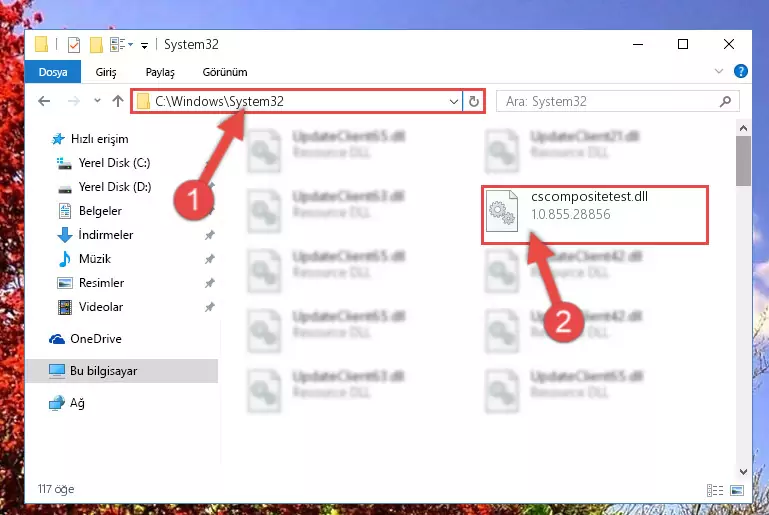Close the System32 window

pyautogui.click(x=729, y=44)
